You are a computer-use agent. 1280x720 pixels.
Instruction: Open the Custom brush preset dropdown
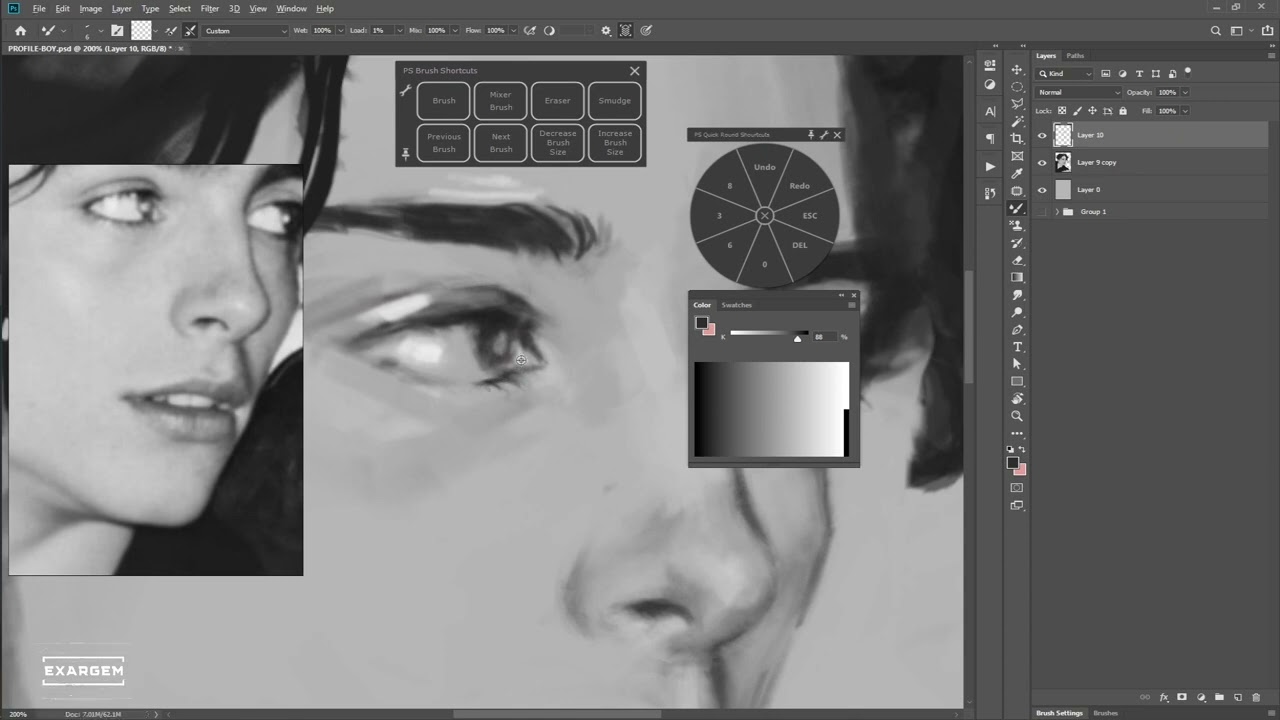click(x=245, y=31)
